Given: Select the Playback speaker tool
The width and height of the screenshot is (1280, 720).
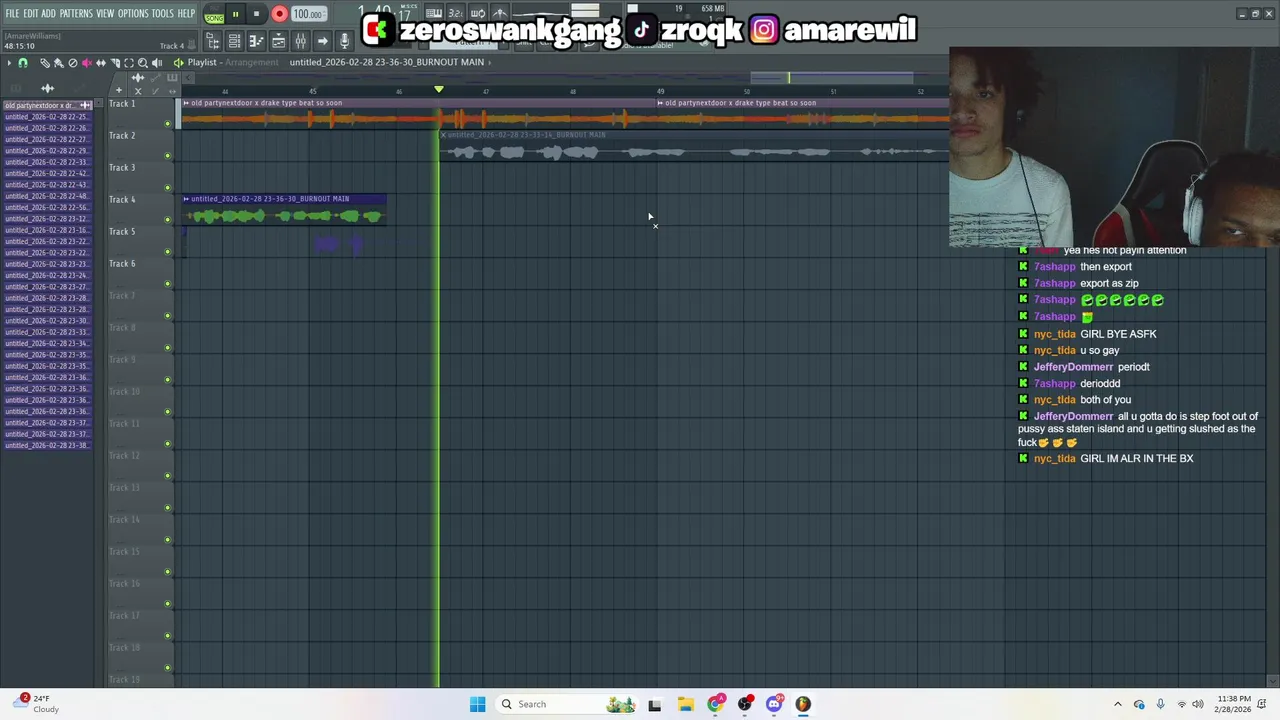Looking at the screenshot, I should pos(157,63).
